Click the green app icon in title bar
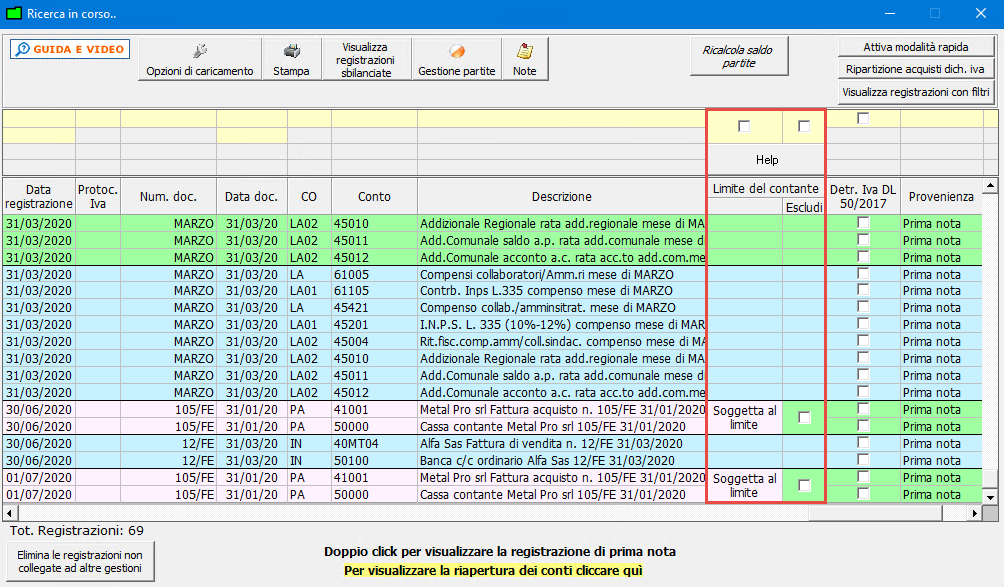 point(13,13)
